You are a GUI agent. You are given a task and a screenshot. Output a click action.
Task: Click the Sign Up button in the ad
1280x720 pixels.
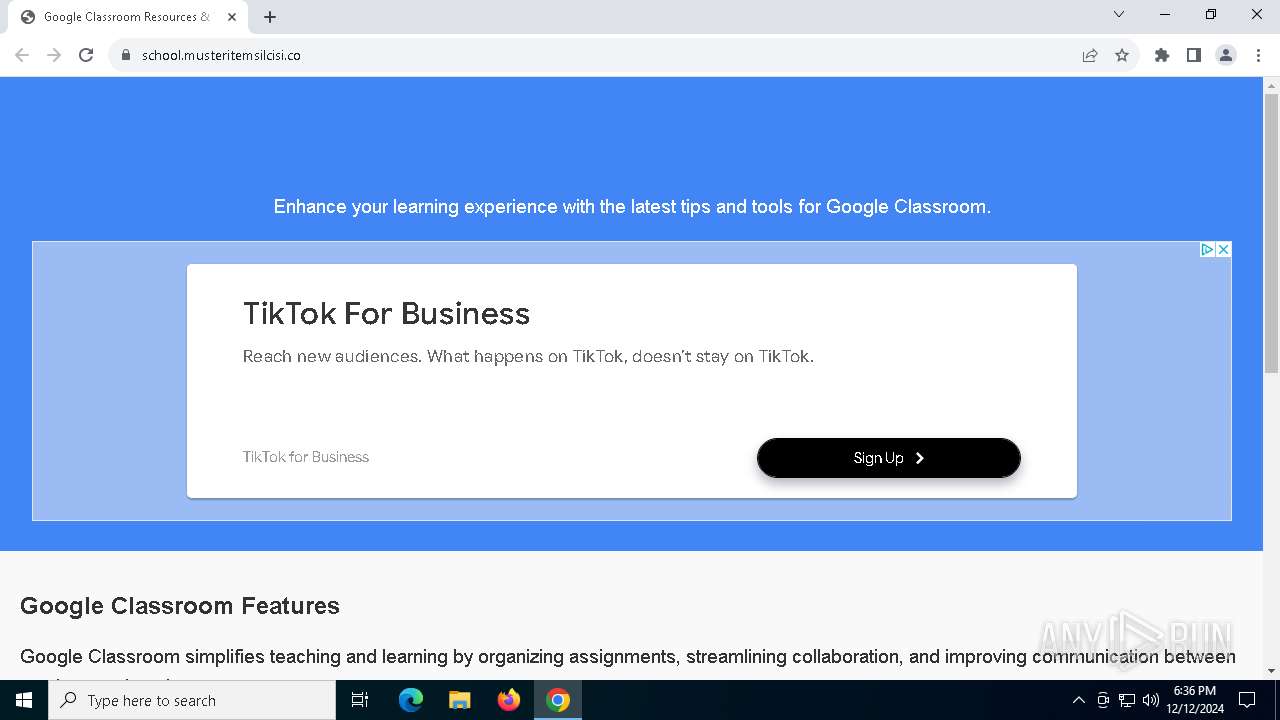click(888, 458)
